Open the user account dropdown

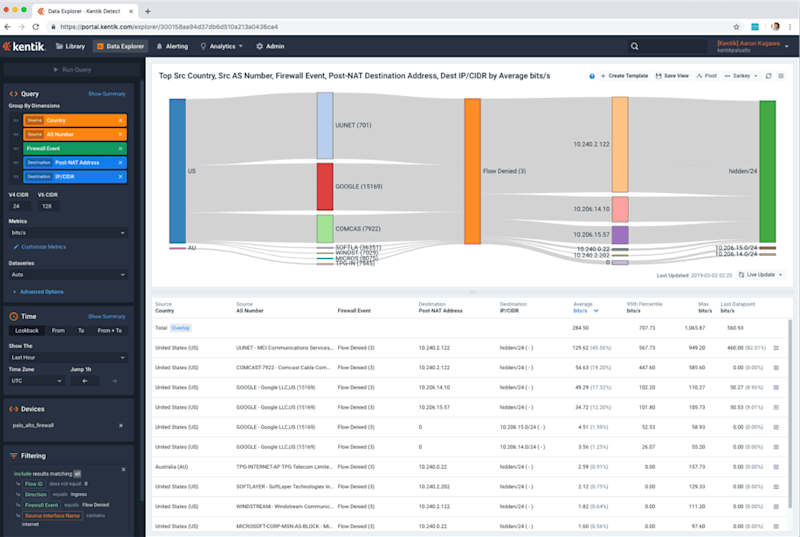click(x=753, y=46)
